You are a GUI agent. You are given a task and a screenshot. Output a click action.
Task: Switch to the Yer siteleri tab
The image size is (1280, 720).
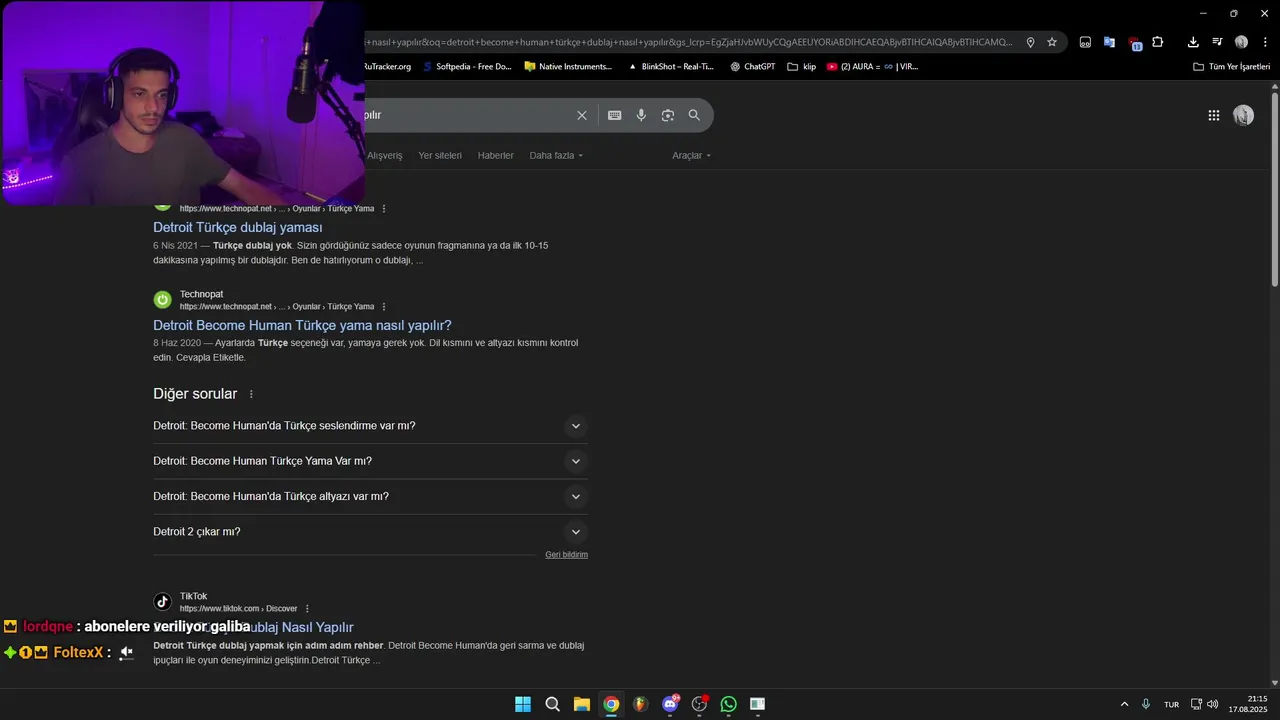[440, 155]
